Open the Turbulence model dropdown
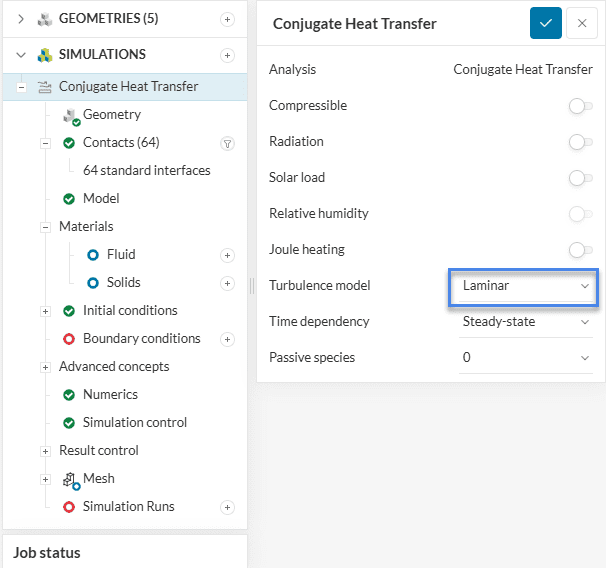606x568 pixels. 525,286
